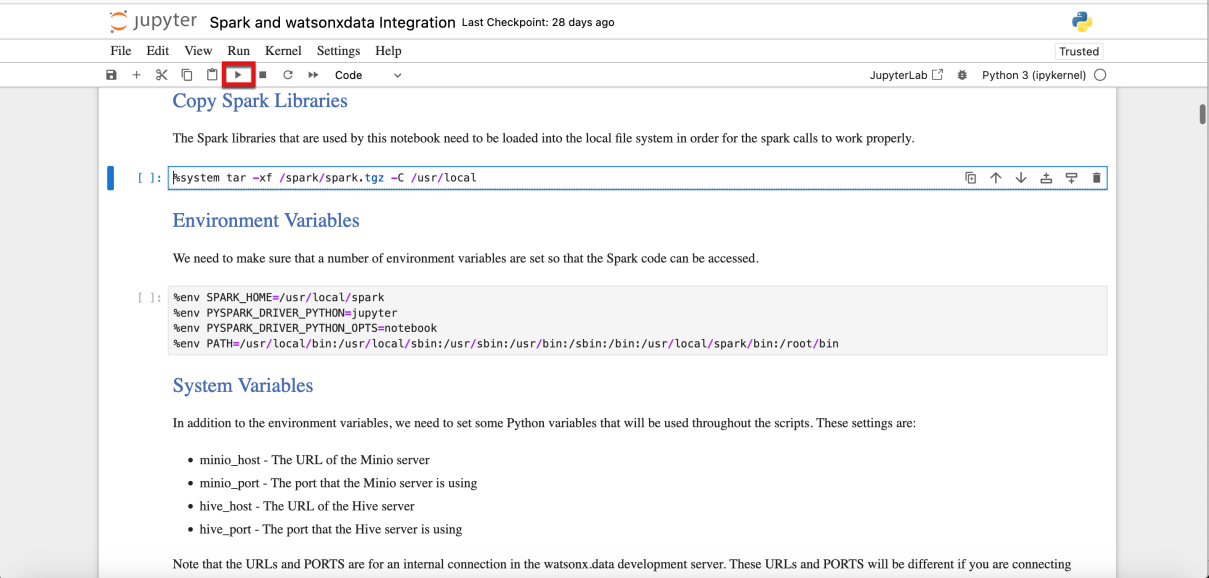Save the notebook with the floppy disk icon

(111, 75)
